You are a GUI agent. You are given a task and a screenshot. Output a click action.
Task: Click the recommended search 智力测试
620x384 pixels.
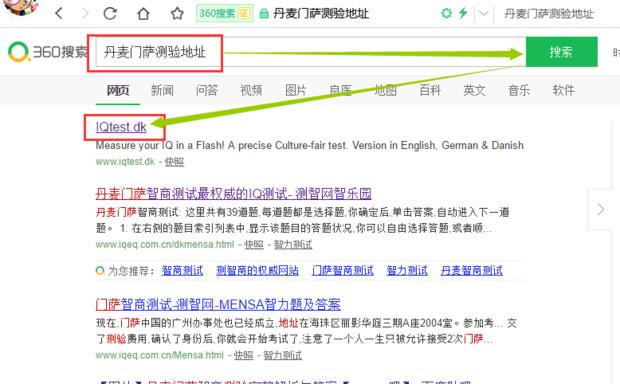coord(407,271)
